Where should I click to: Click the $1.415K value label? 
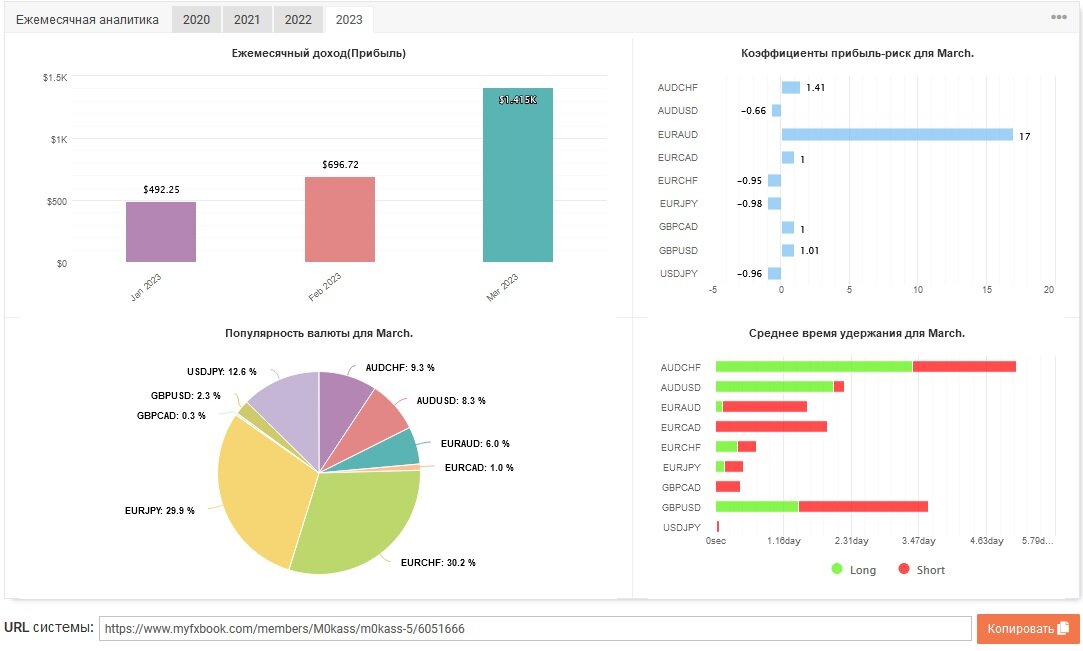[518, 100]
